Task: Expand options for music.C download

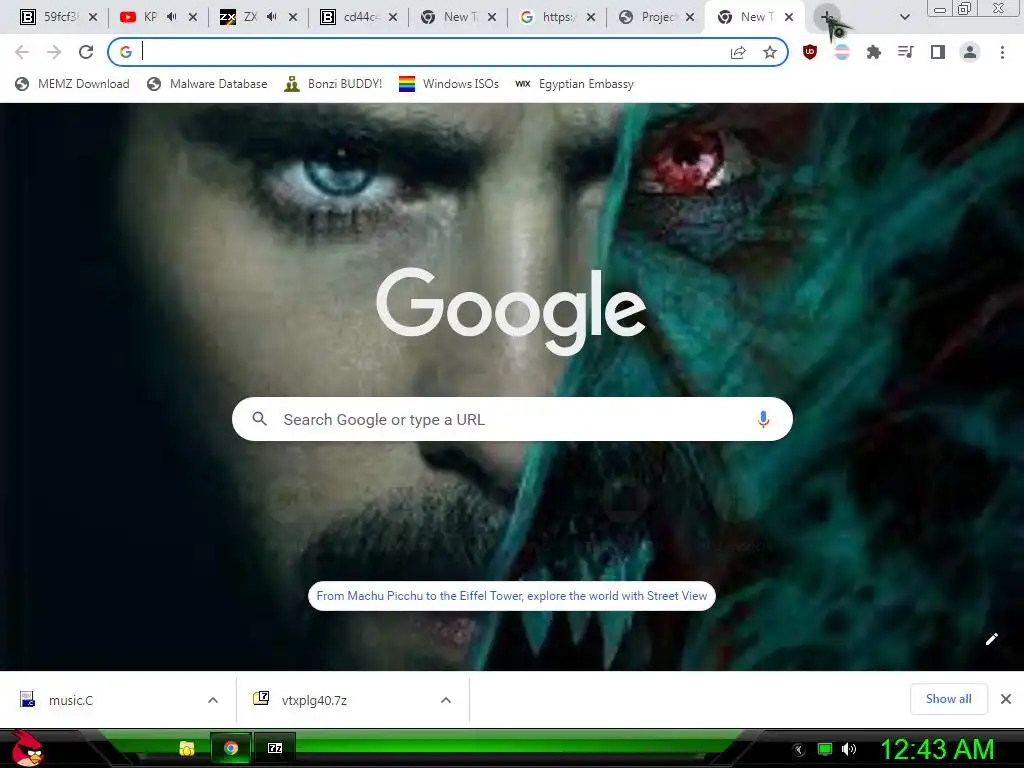Action: click(213, 700)
